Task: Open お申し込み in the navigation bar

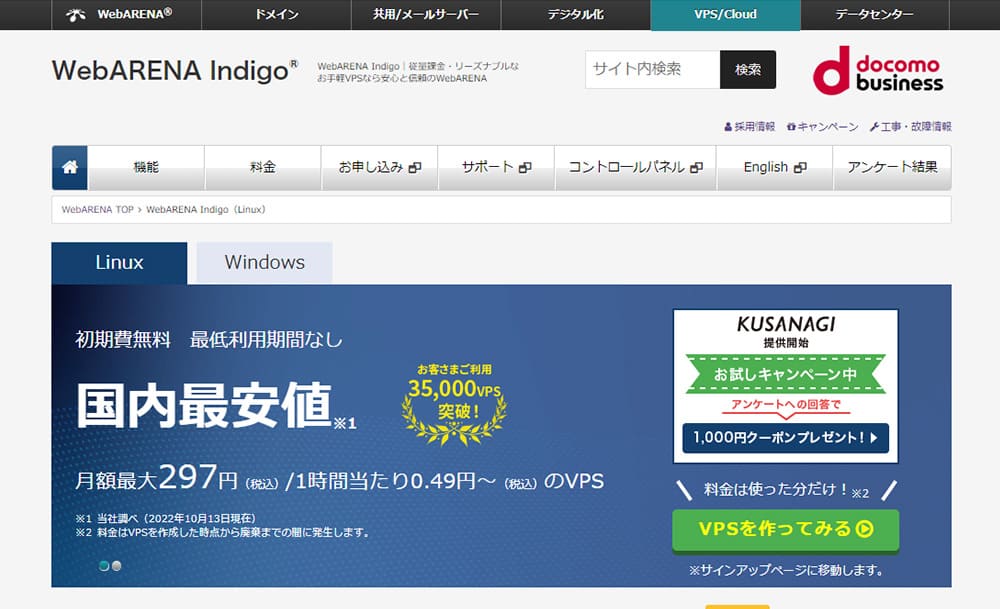Action: [379, 168]
